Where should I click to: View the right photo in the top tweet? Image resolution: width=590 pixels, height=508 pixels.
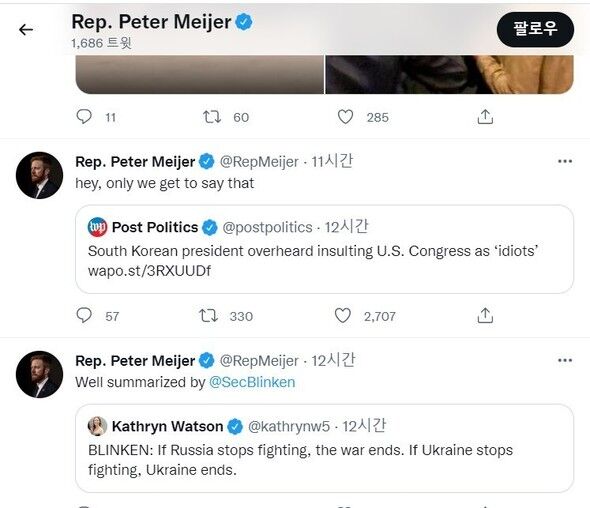(x=449, y=74)
